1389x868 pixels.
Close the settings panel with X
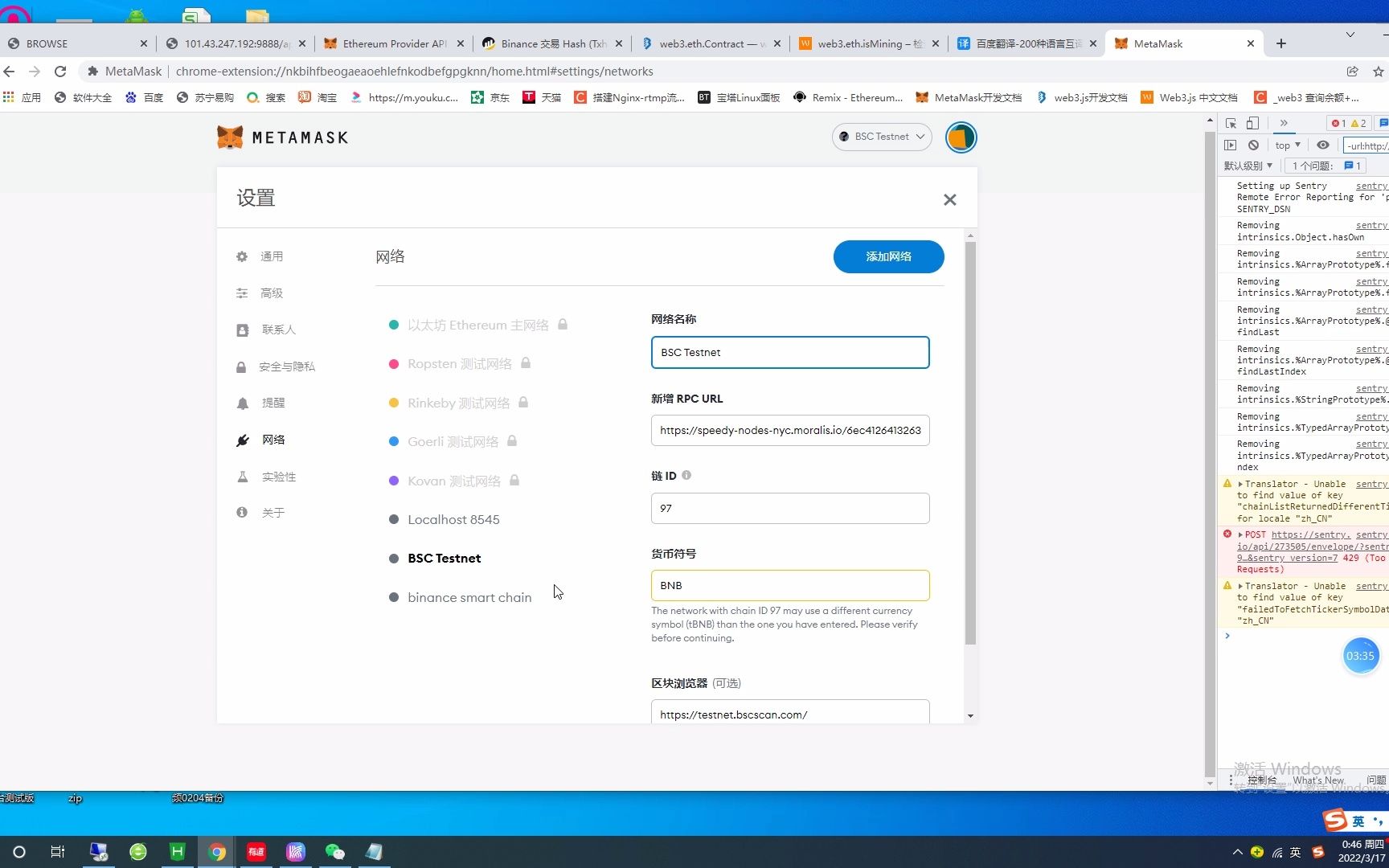tap(949, 200)
